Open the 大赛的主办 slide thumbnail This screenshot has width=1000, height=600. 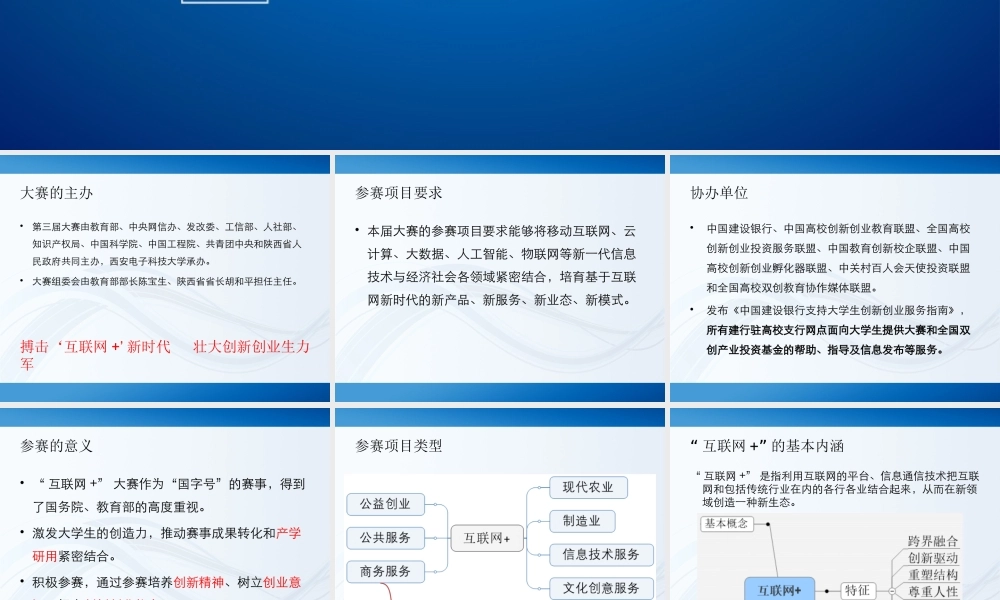165,277
